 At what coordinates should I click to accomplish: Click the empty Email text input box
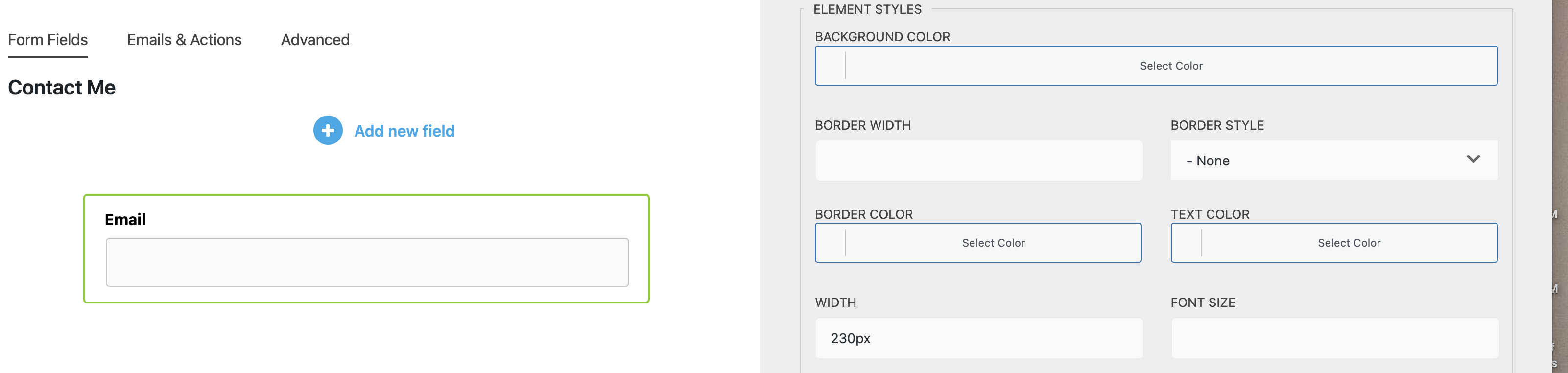(367, 262)
